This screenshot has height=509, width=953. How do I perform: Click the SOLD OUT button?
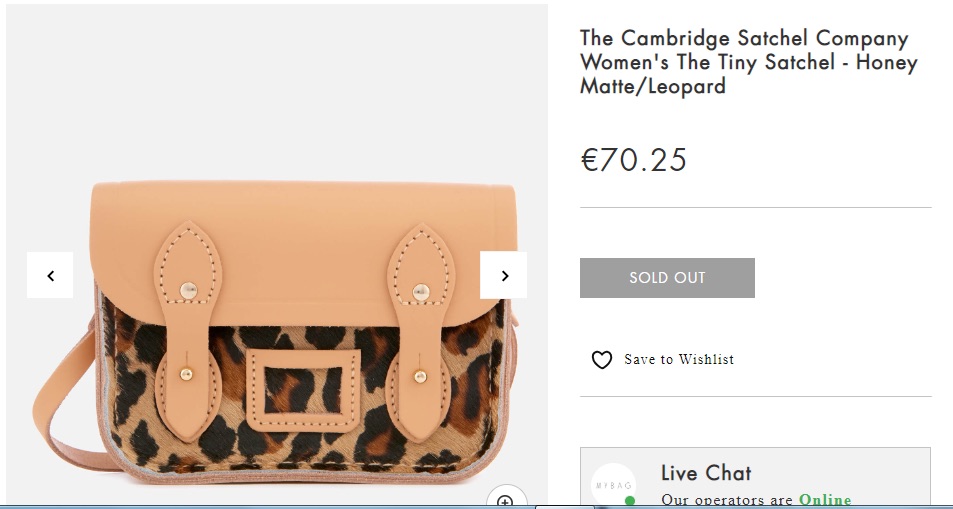point(667,278)
